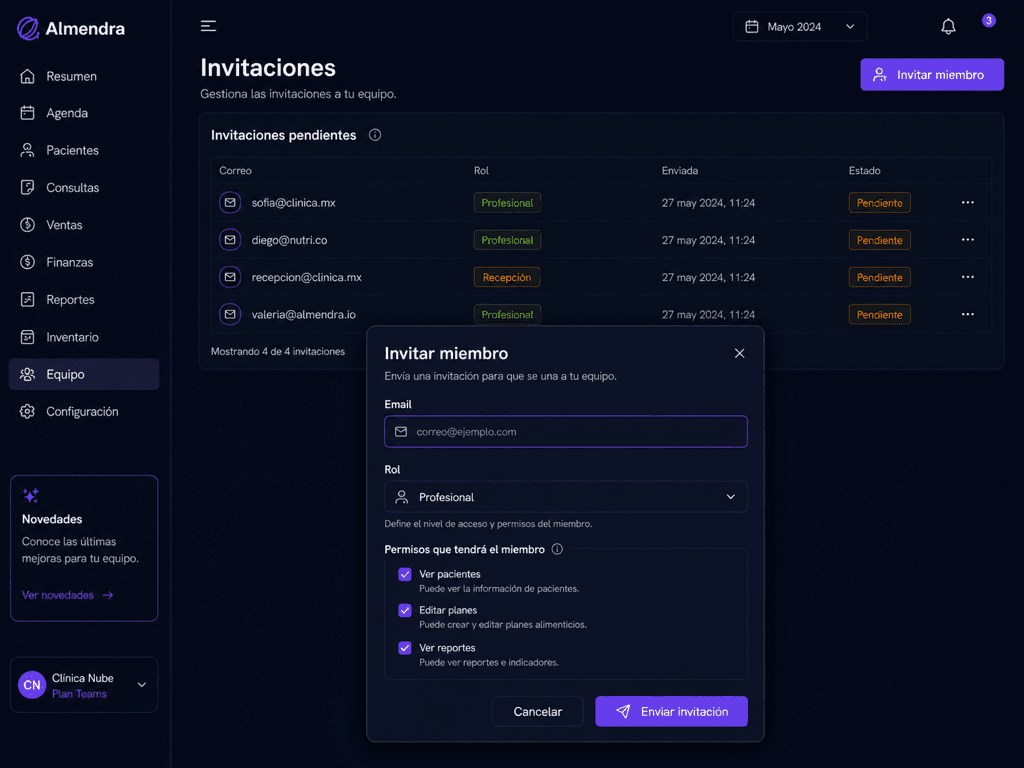Open Inventario from the sidebar

[x=84, y=337]
